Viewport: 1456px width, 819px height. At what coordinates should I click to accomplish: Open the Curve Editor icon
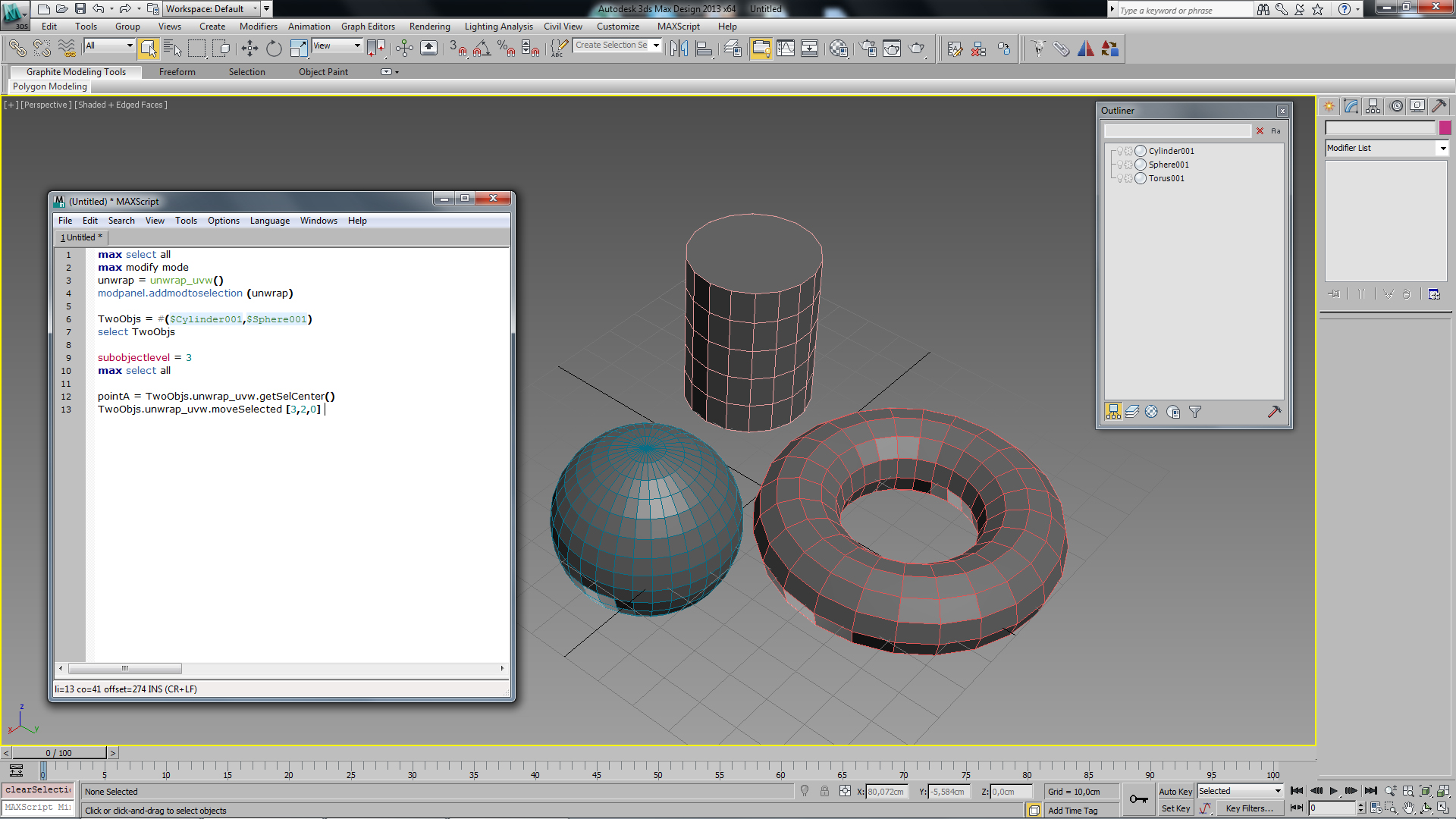pos(786,49)
